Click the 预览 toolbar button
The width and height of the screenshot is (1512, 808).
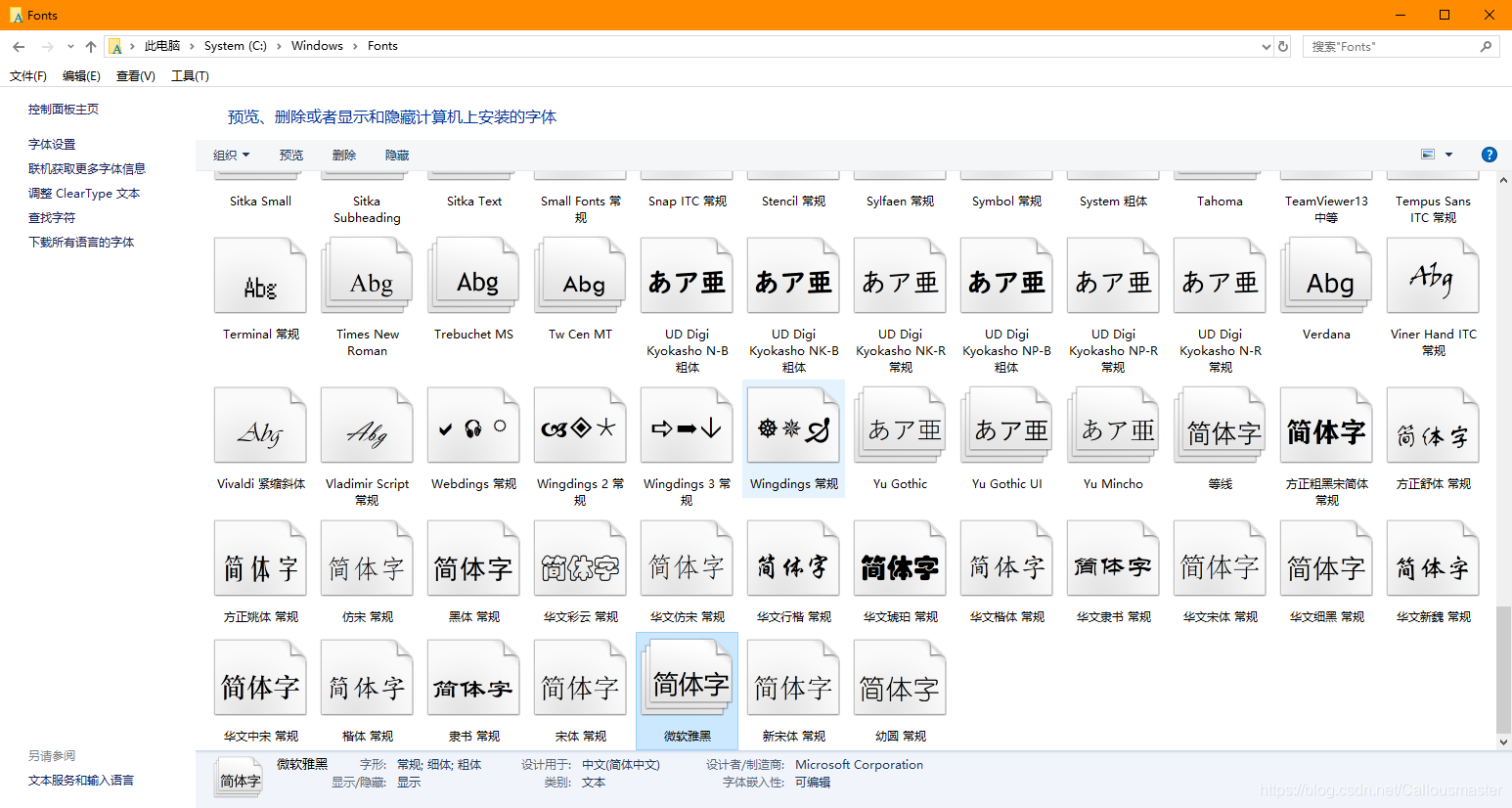coord(291,155)
